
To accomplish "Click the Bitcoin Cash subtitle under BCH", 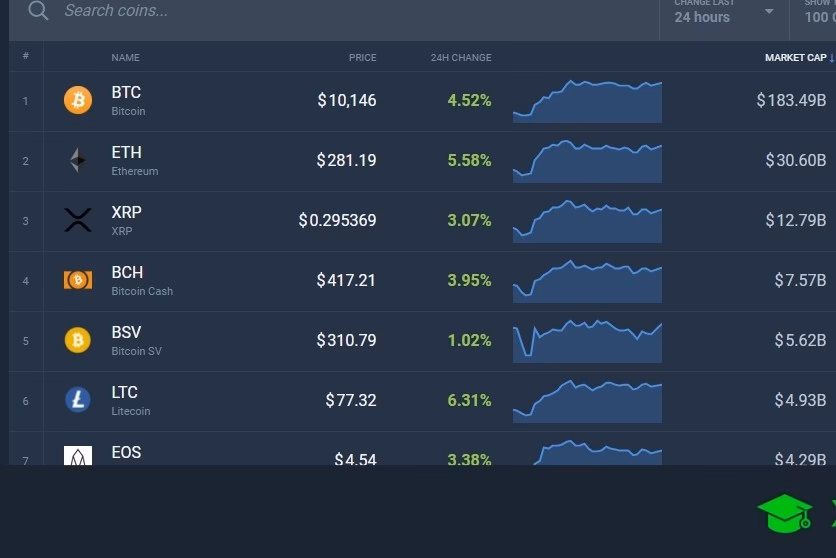I will [142, 291].
